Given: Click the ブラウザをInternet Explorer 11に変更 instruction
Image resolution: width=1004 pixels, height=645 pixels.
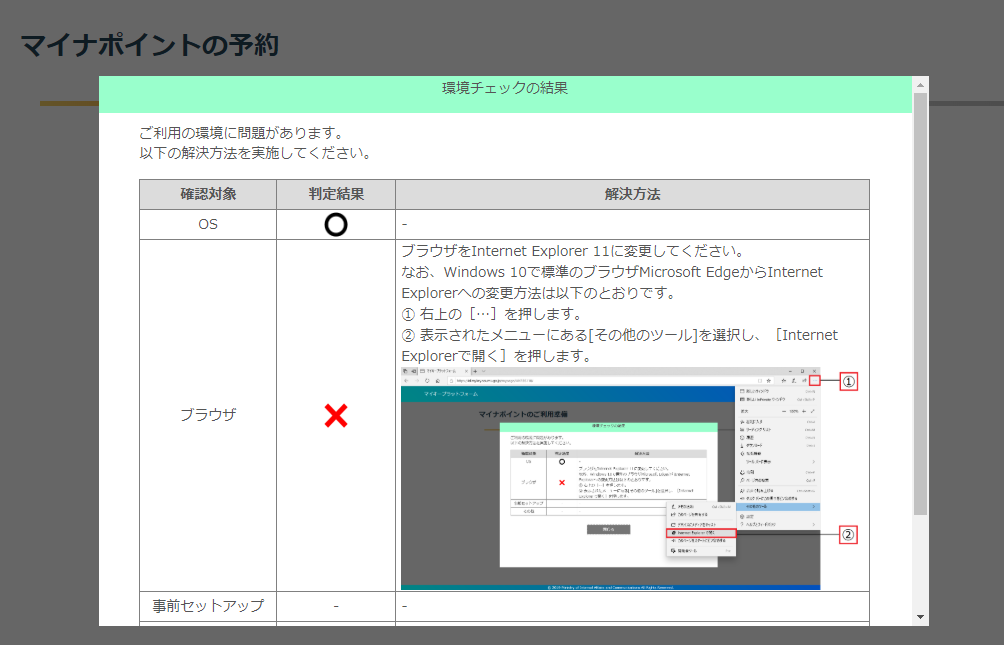Looking at the screenshot, I should point(572,251).
